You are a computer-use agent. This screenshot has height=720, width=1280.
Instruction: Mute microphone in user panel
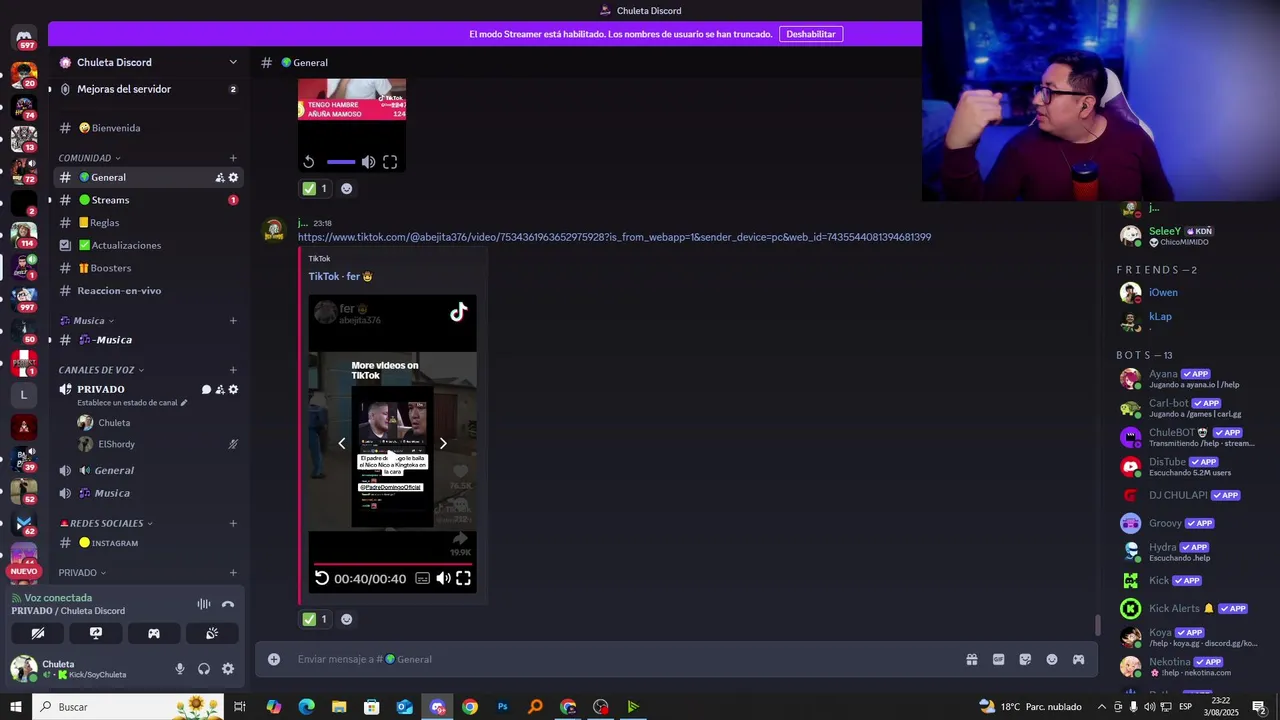(x=180, y=669)
